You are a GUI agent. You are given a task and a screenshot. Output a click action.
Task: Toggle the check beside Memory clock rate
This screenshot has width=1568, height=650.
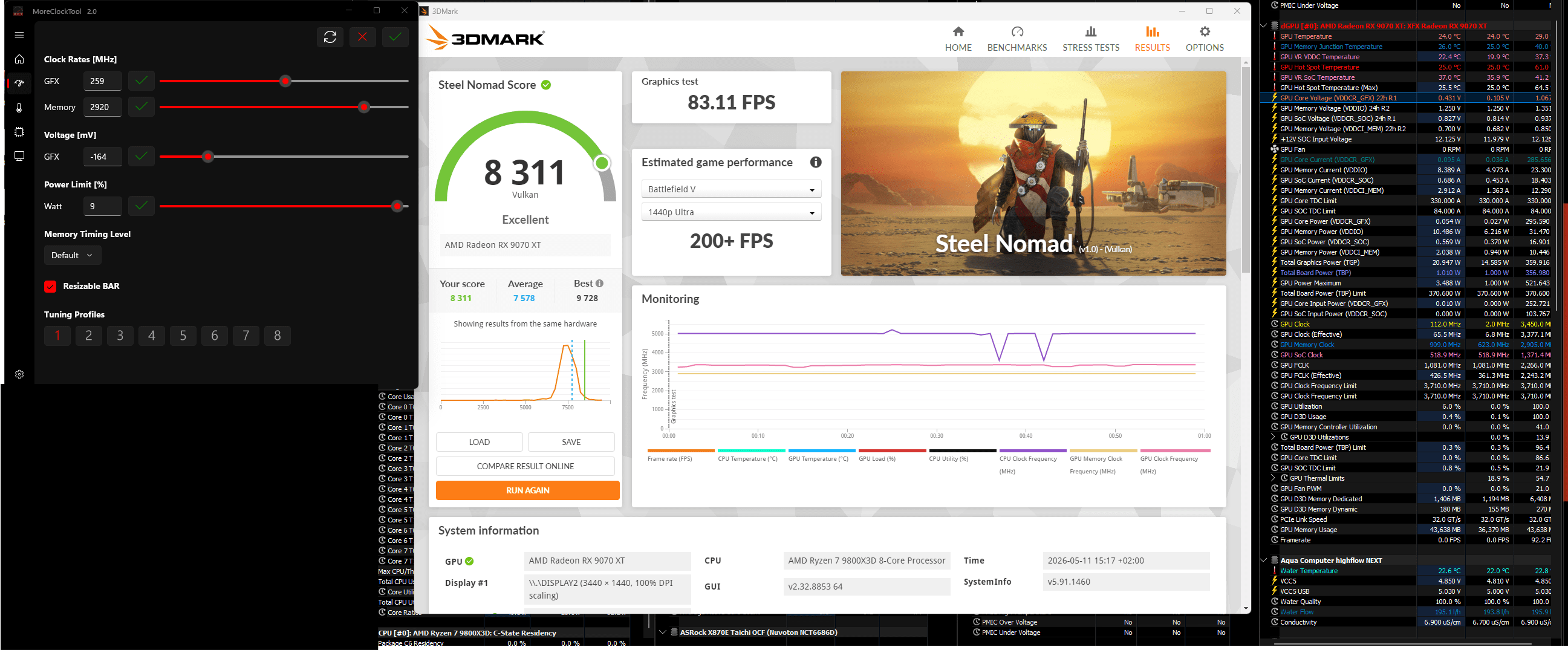(x=142, y=107)
